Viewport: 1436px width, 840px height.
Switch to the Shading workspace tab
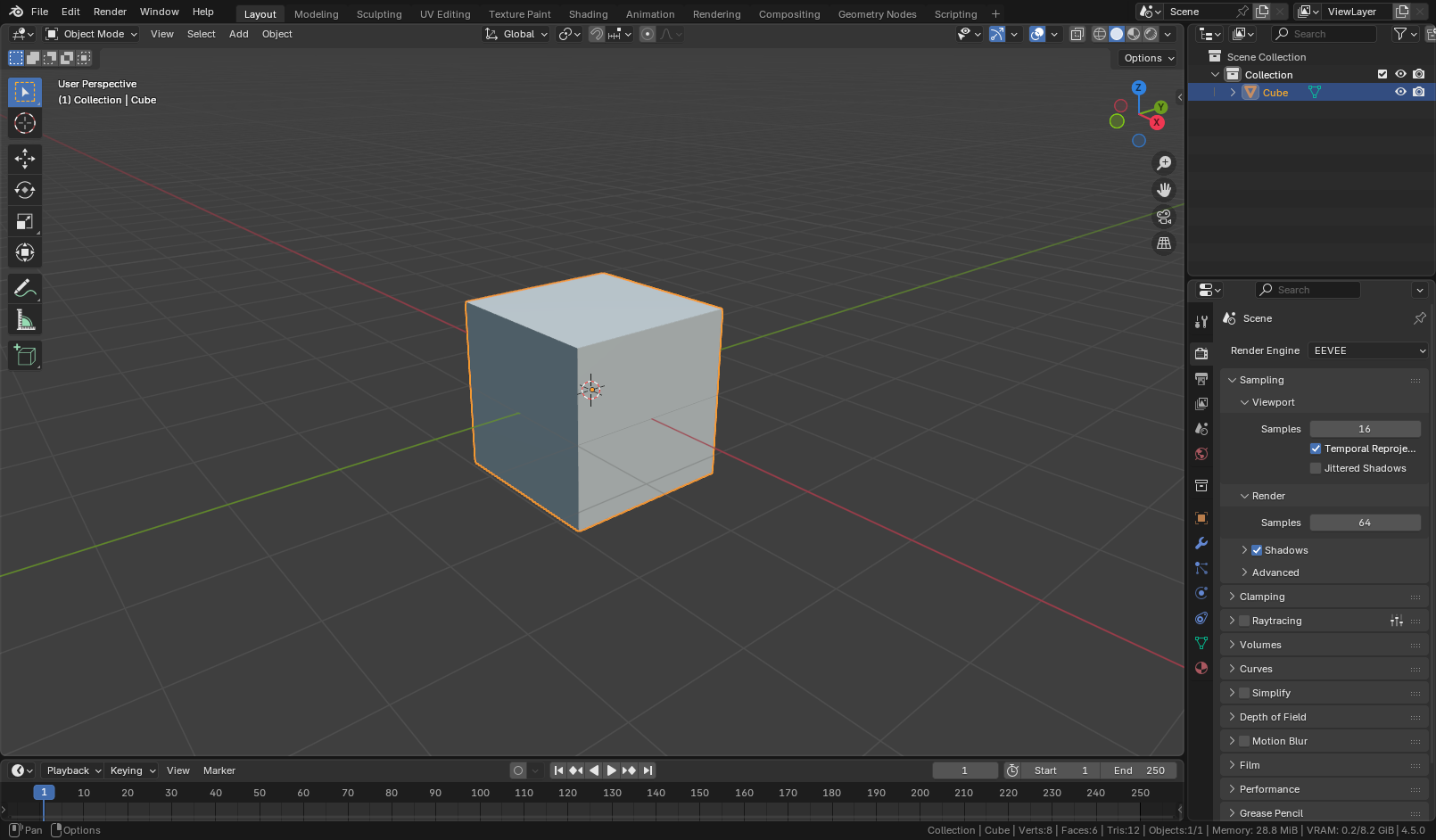point(588,14)
